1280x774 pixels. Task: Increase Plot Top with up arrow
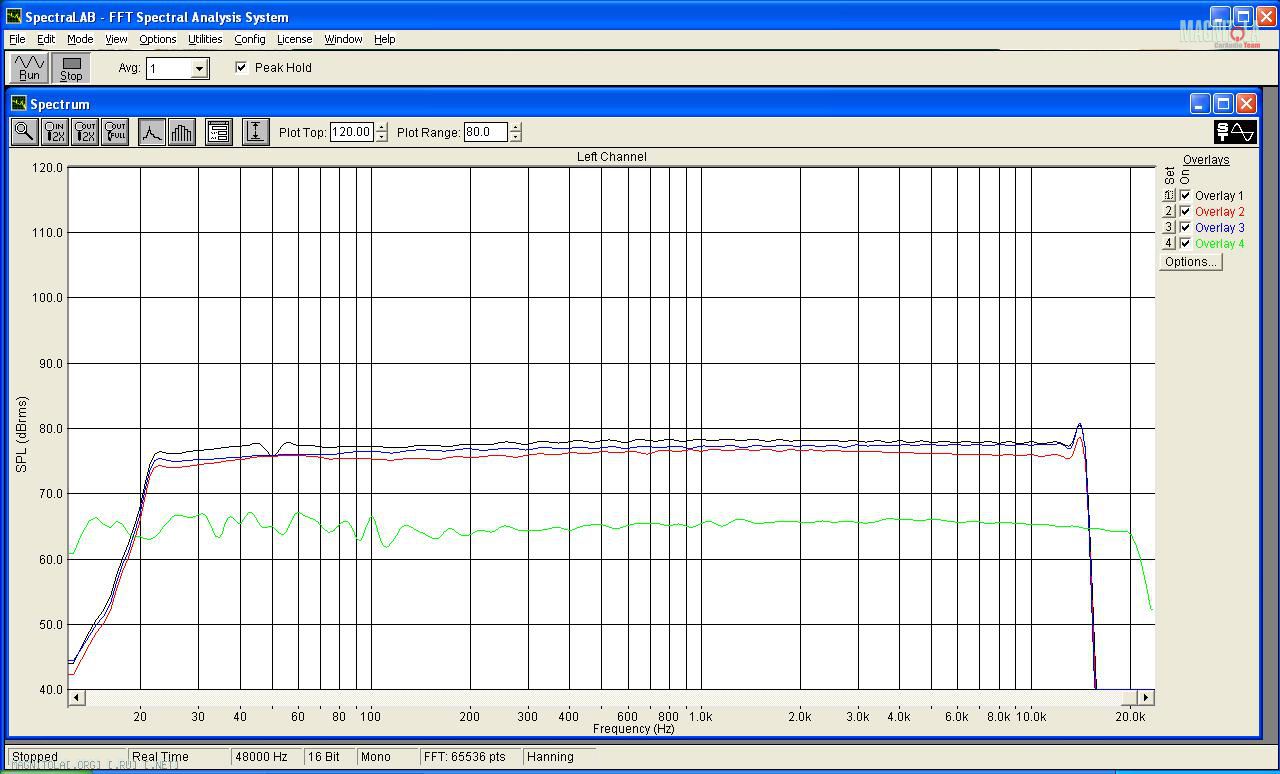point(381,127)
